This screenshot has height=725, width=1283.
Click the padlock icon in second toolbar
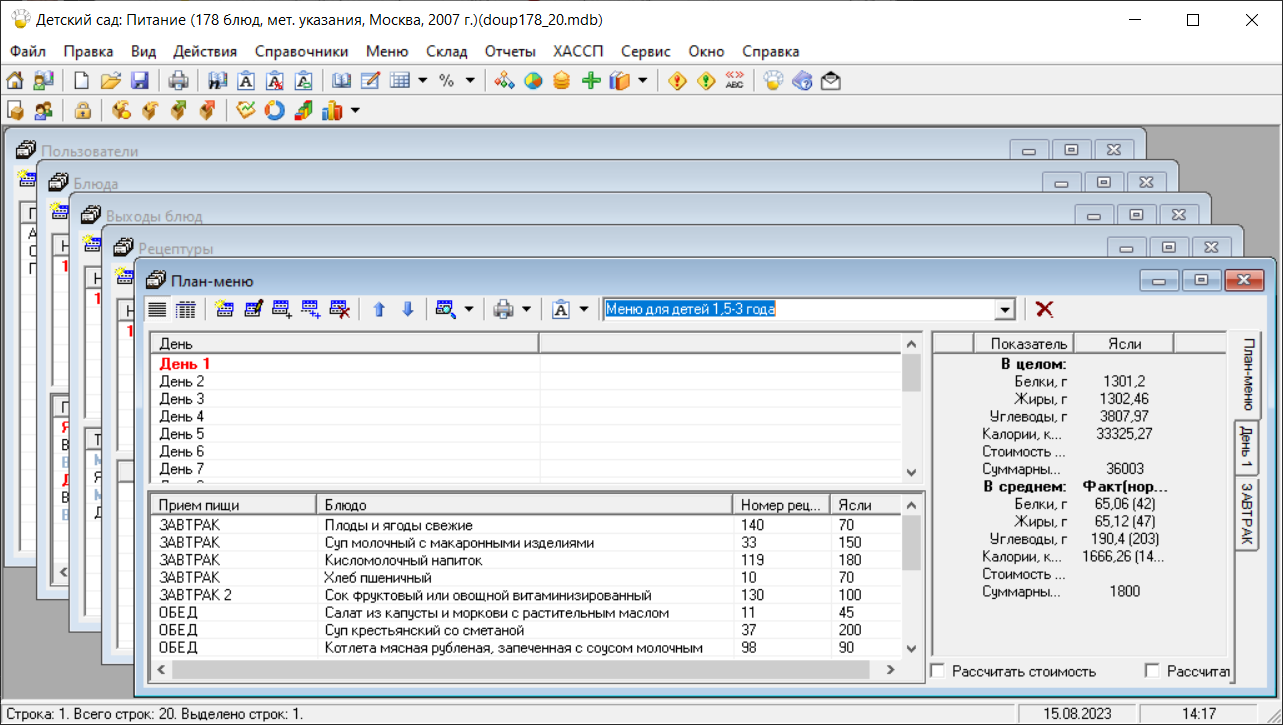click(x=83, y=110)
